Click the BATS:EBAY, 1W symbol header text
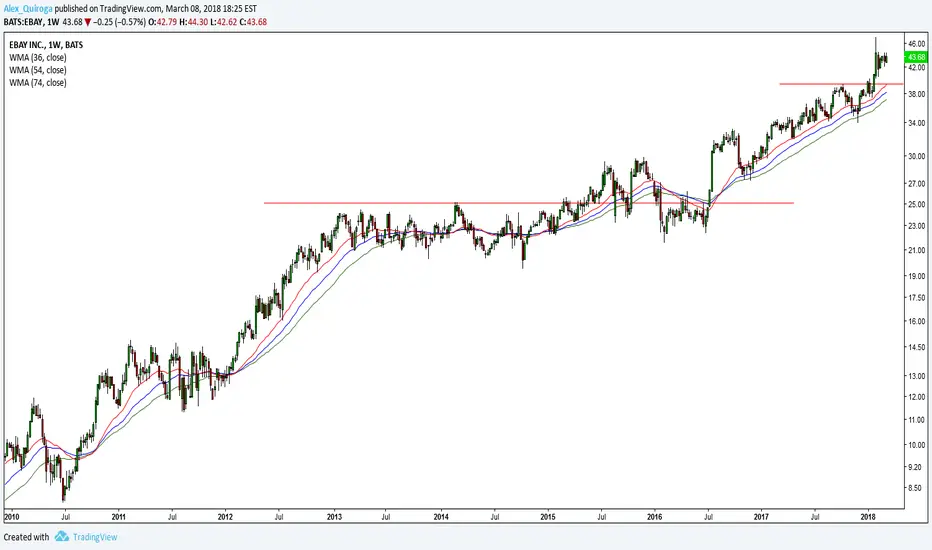Image resolution: width=932 pixels, height=550 pixels. point(32,22)
